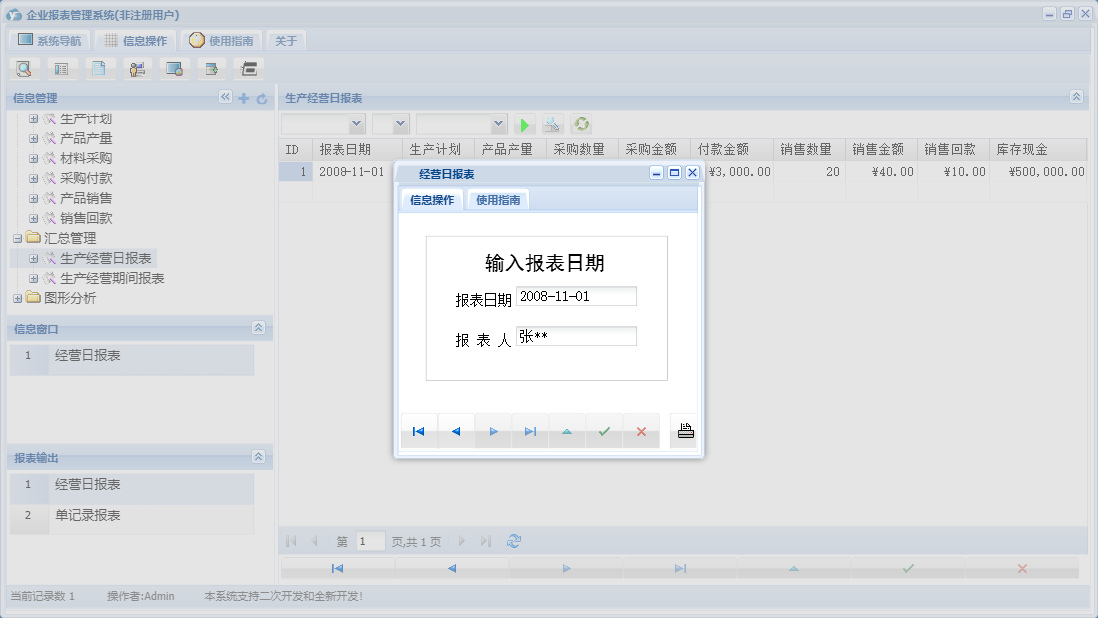Cancel record with red X in dialog
The height and width of the screenshot is (618, 1098).
(641, 430)
